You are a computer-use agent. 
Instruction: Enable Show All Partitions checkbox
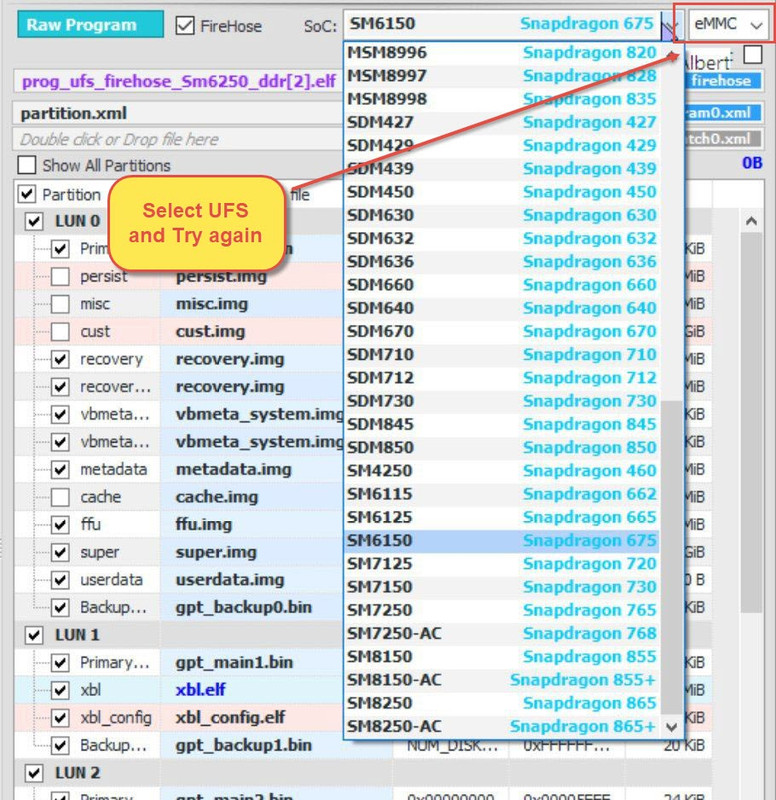coord(27,165)
